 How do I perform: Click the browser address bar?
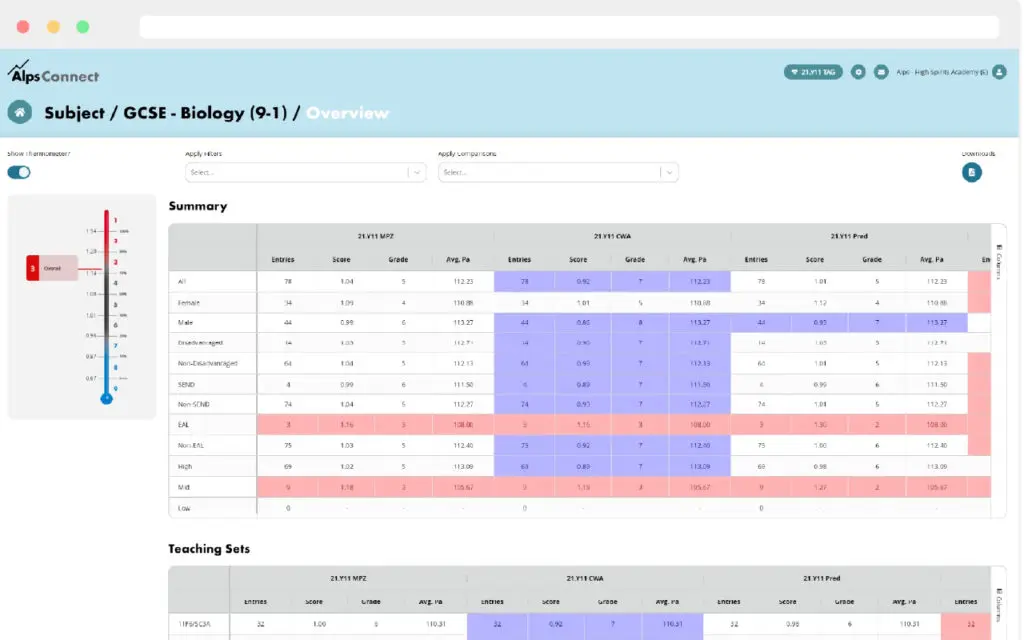pyautogui.click(x=568, y=27)
